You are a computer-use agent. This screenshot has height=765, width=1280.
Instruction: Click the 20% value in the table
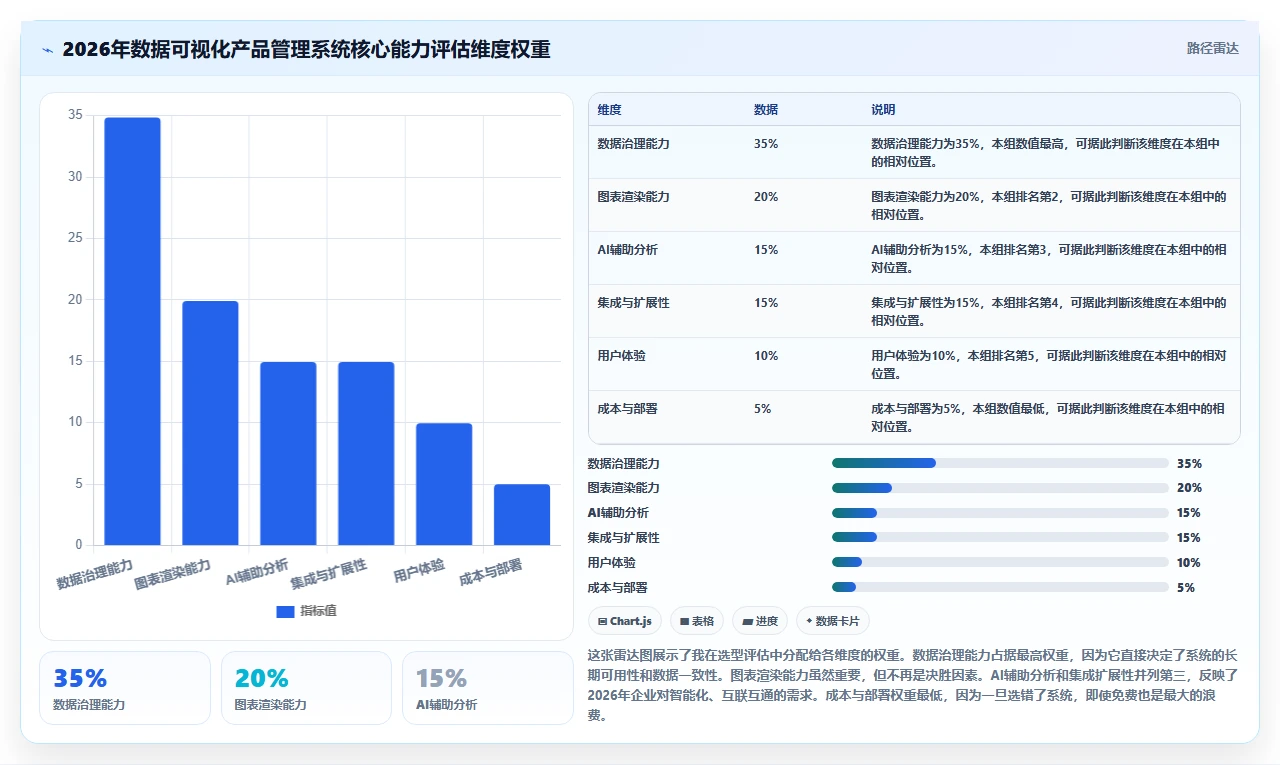pyautogui.click(x=766, y=197)
